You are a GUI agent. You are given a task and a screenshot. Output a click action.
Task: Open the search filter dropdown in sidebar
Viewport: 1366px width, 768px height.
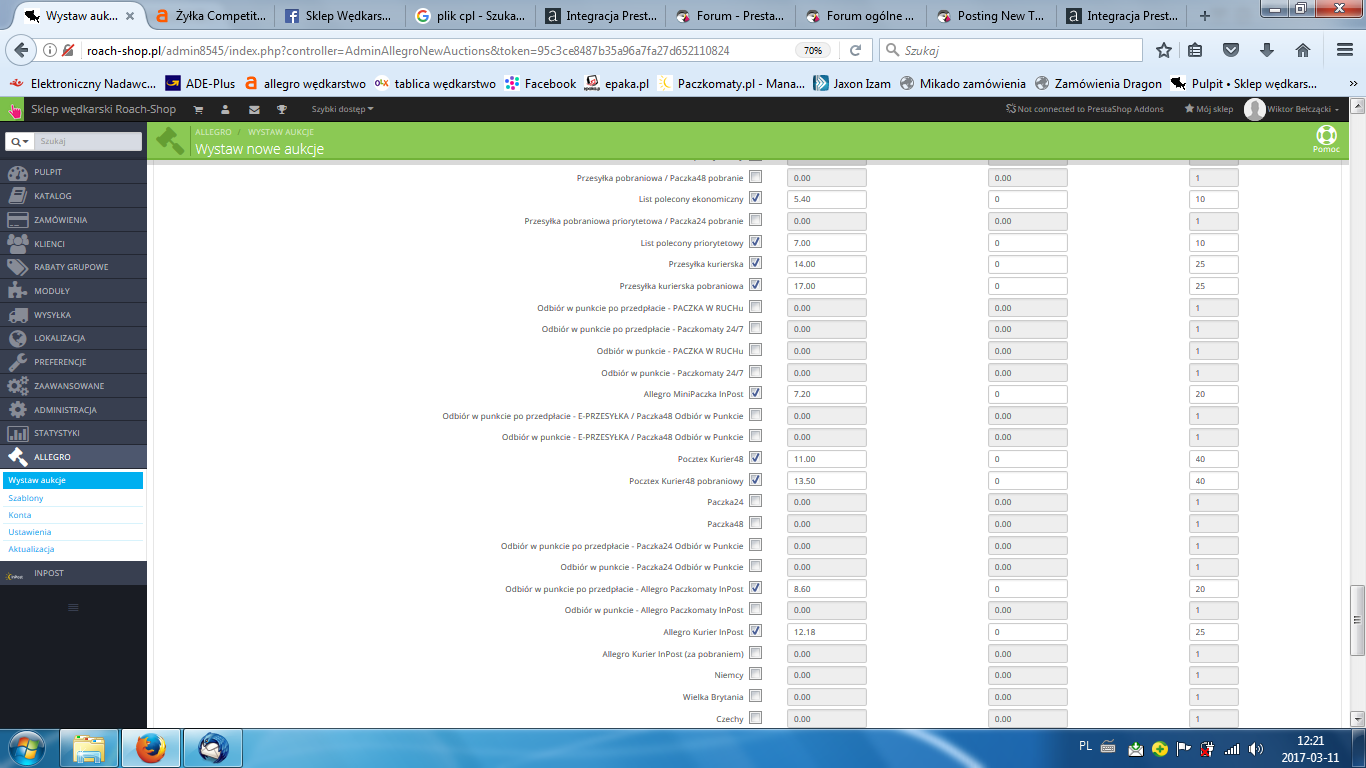tap(21, 142)
